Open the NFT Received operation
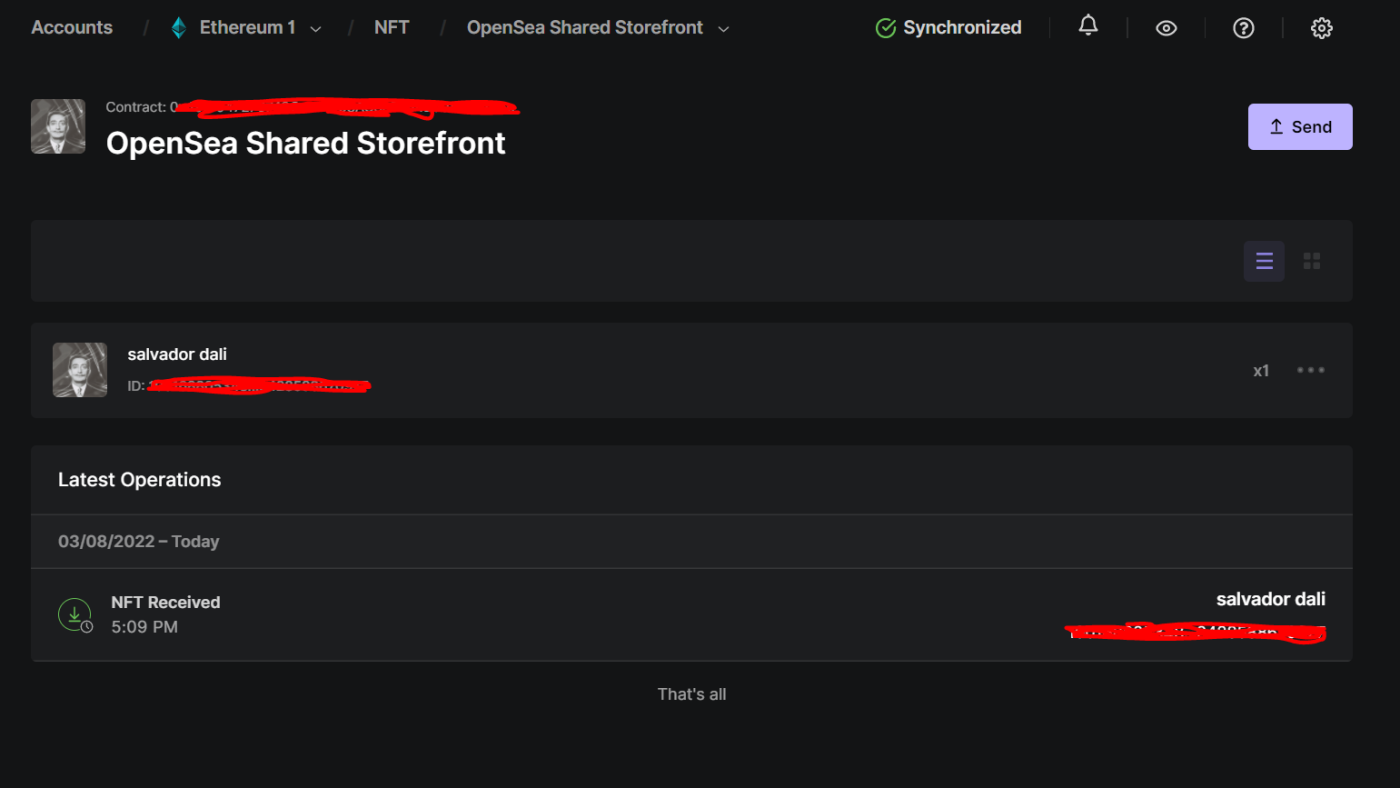1400x788 pixels. point(692,614)
